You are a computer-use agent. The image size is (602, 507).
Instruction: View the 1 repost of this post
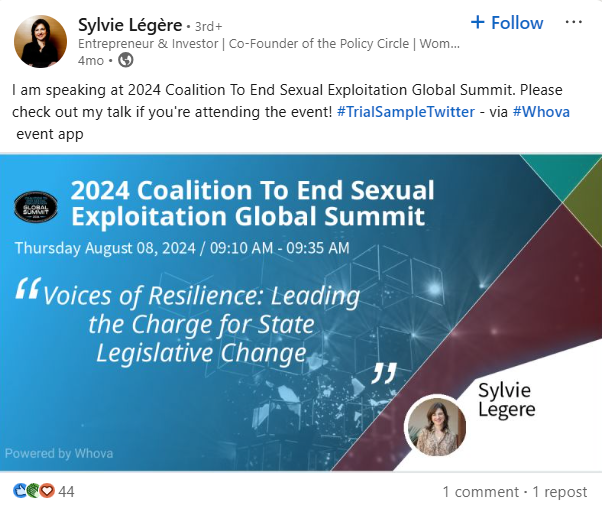[562, 492]
